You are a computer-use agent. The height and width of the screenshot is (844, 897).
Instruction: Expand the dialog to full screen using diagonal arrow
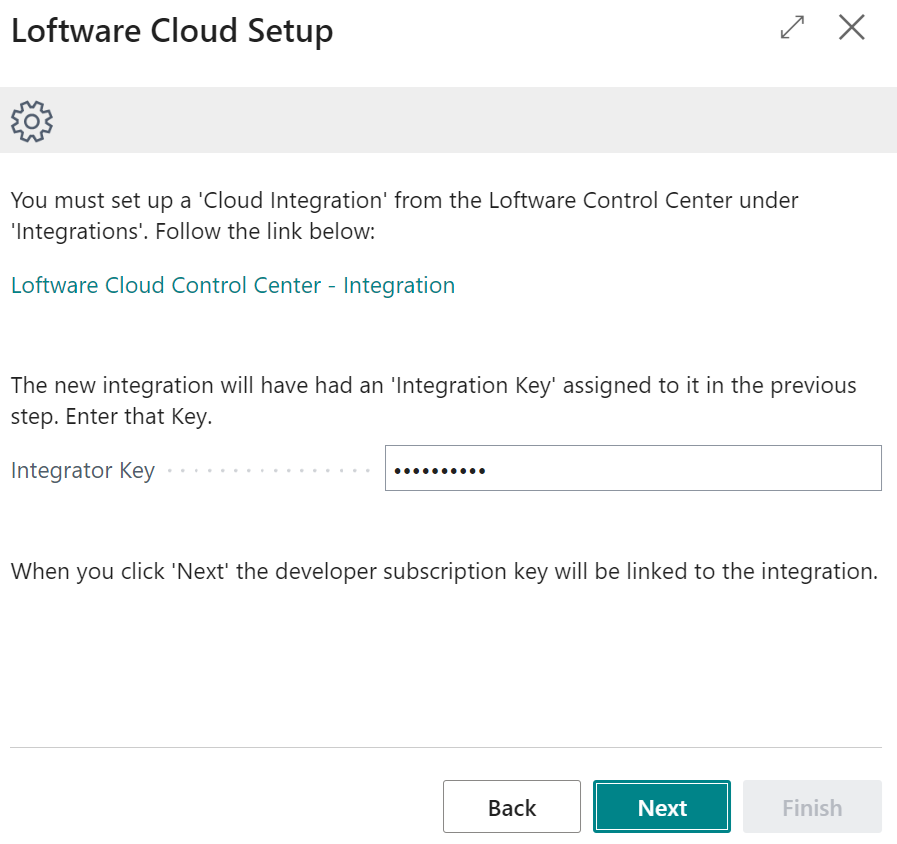click(791, 28)
